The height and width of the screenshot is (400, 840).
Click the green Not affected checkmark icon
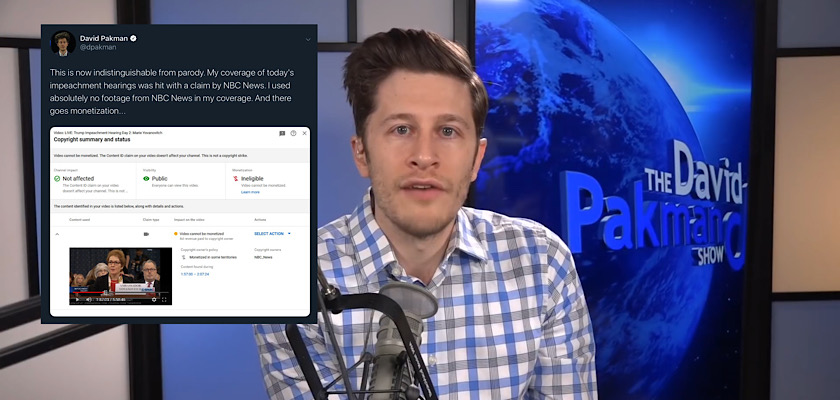57,178
